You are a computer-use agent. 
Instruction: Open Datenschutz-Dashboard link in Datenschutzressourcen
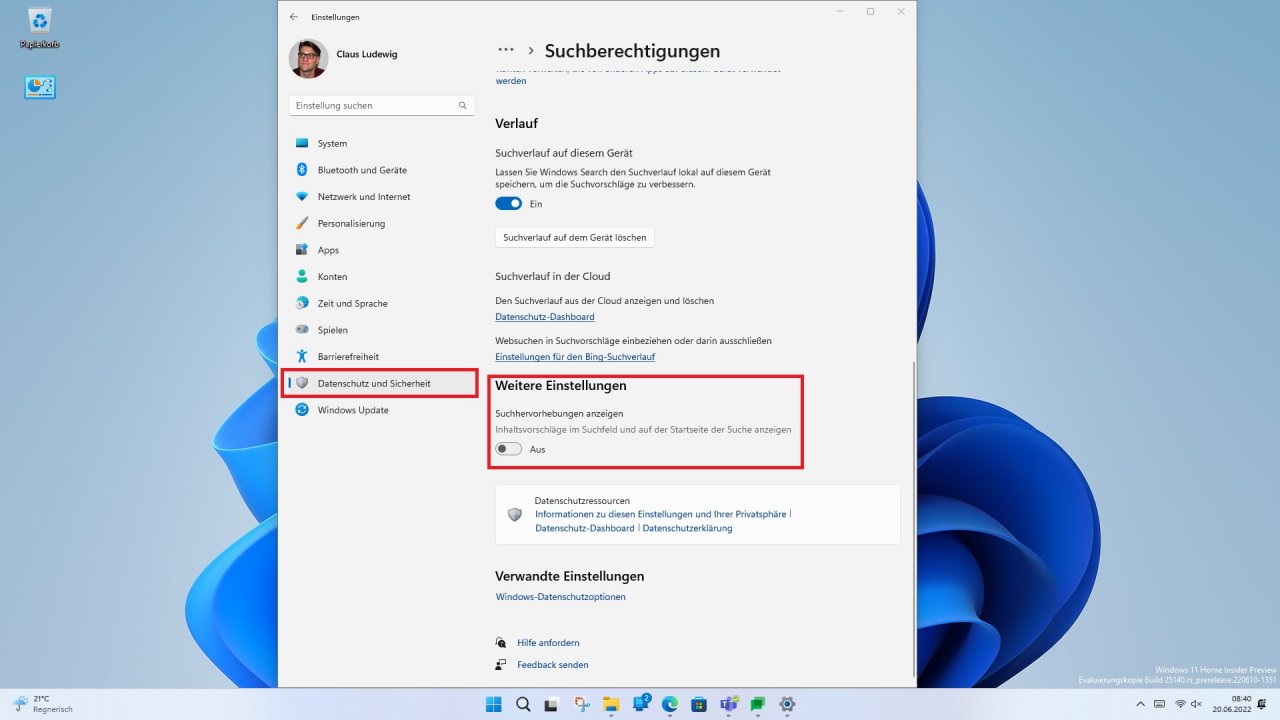pyautogui.click(x=584, y=528)
